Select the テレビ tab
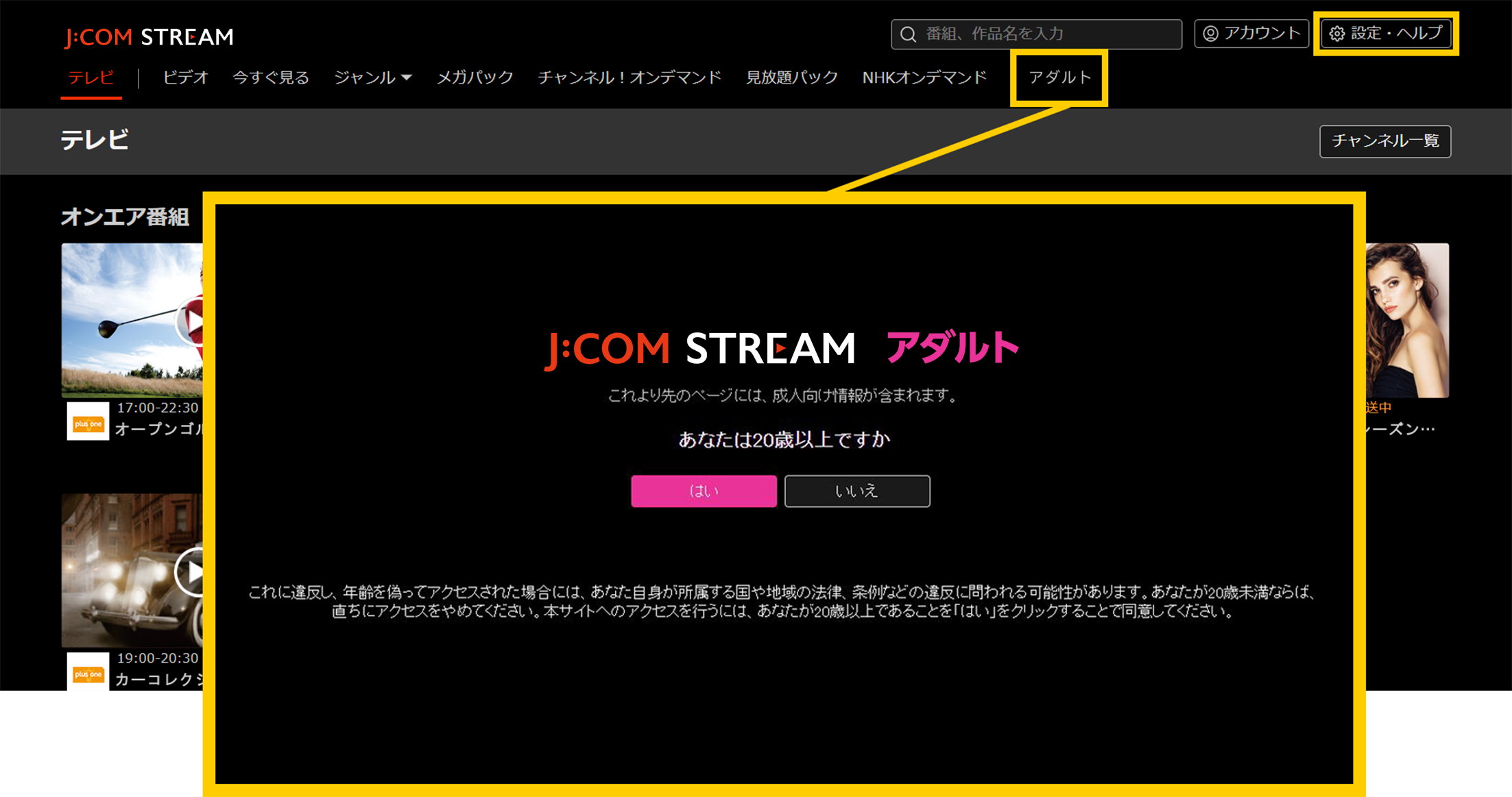The height and width of the screenshot is (797, 1512). click(91, 77)
